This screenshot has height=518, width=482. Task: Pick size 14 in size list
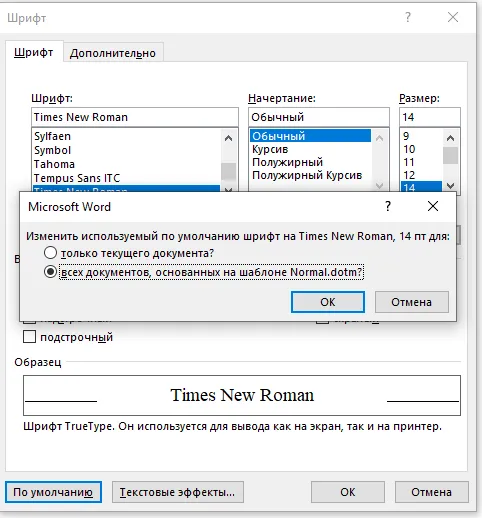click(421, 187)
